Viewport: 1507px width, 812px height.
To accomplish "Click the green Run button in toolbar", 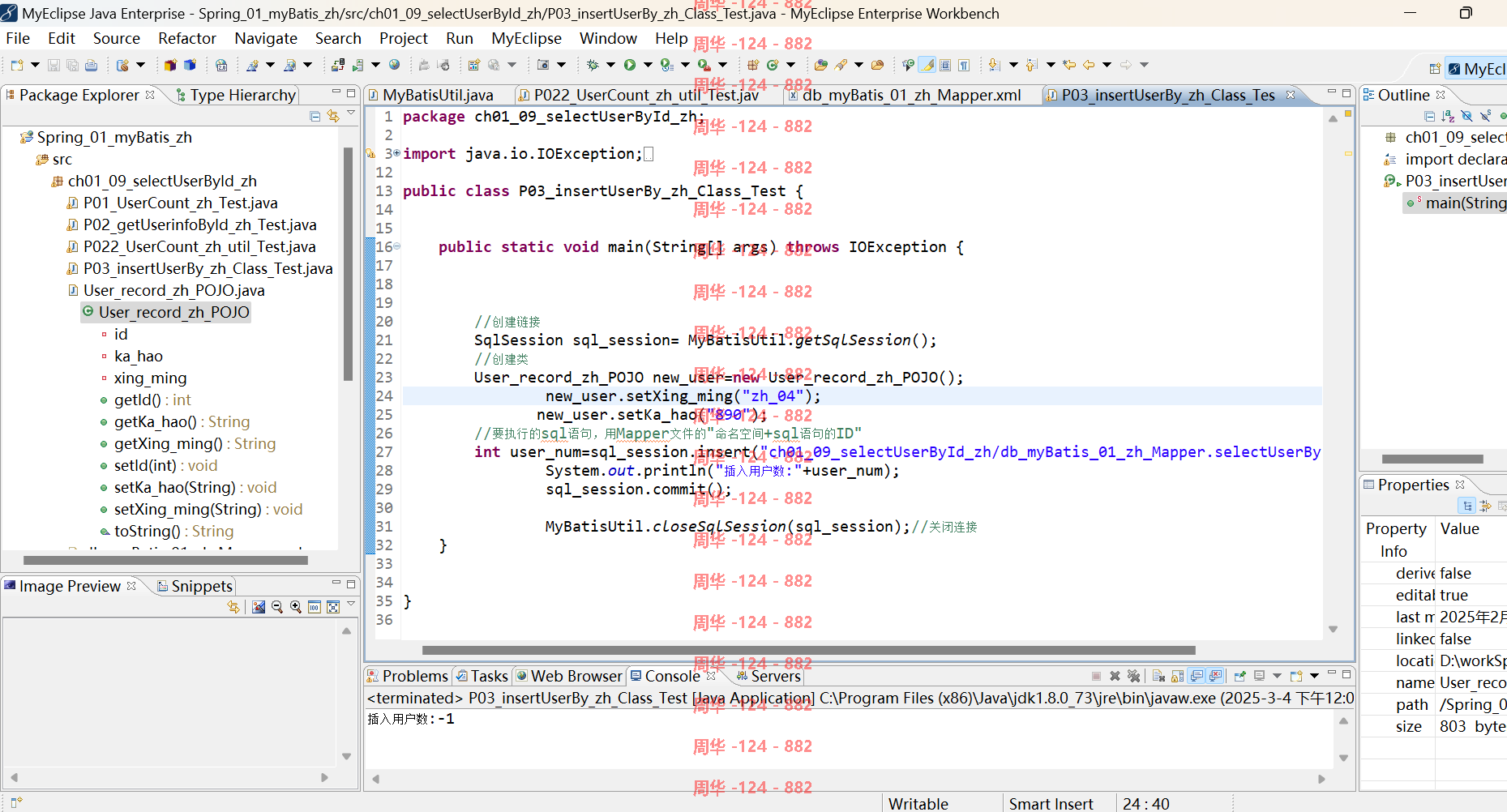I will coord(629,65).
